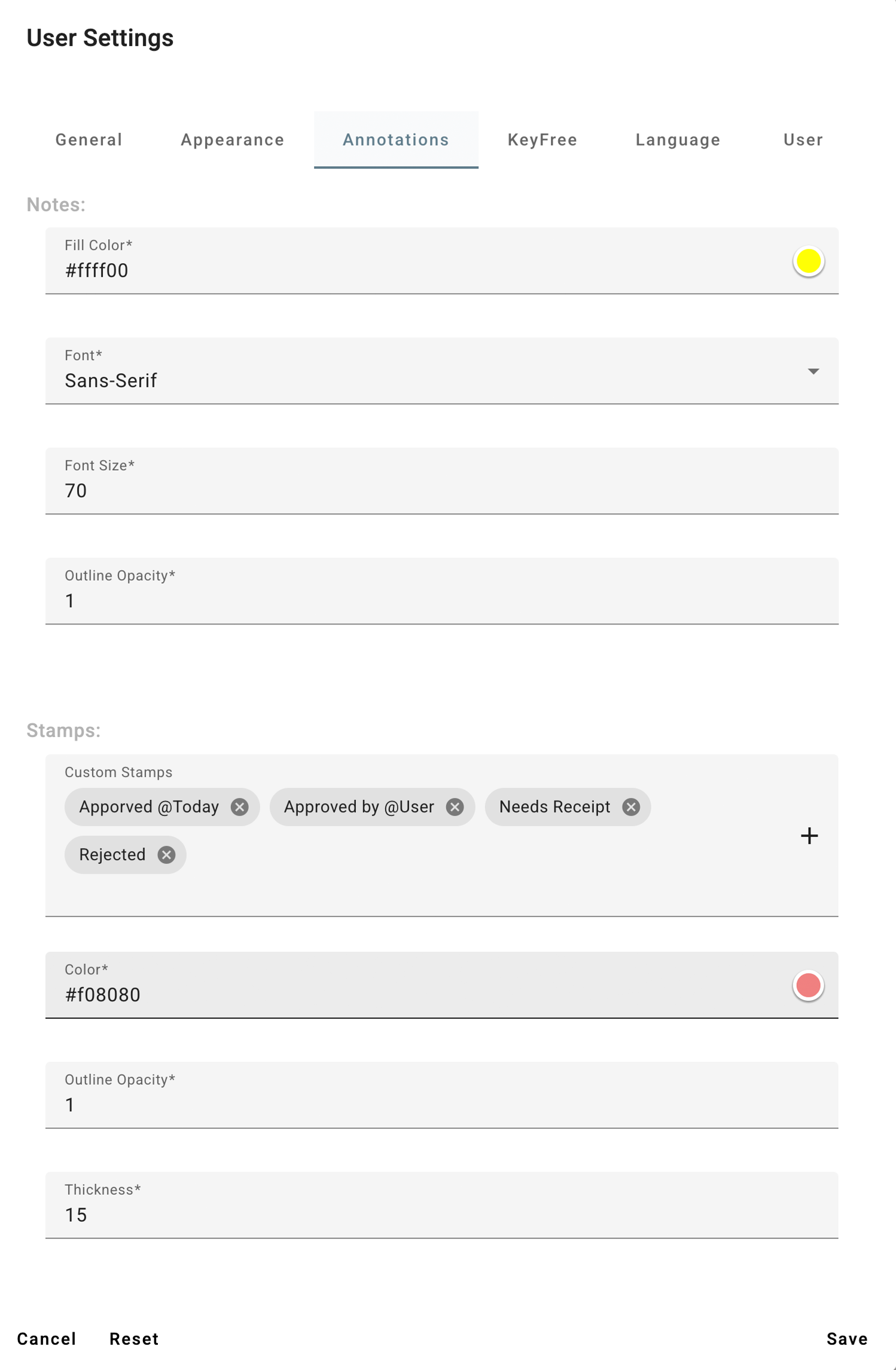Click the Fill Color hex text field
Viewport: 896px width, 1370px height.
pyautogui.click(x=419, y=270)
